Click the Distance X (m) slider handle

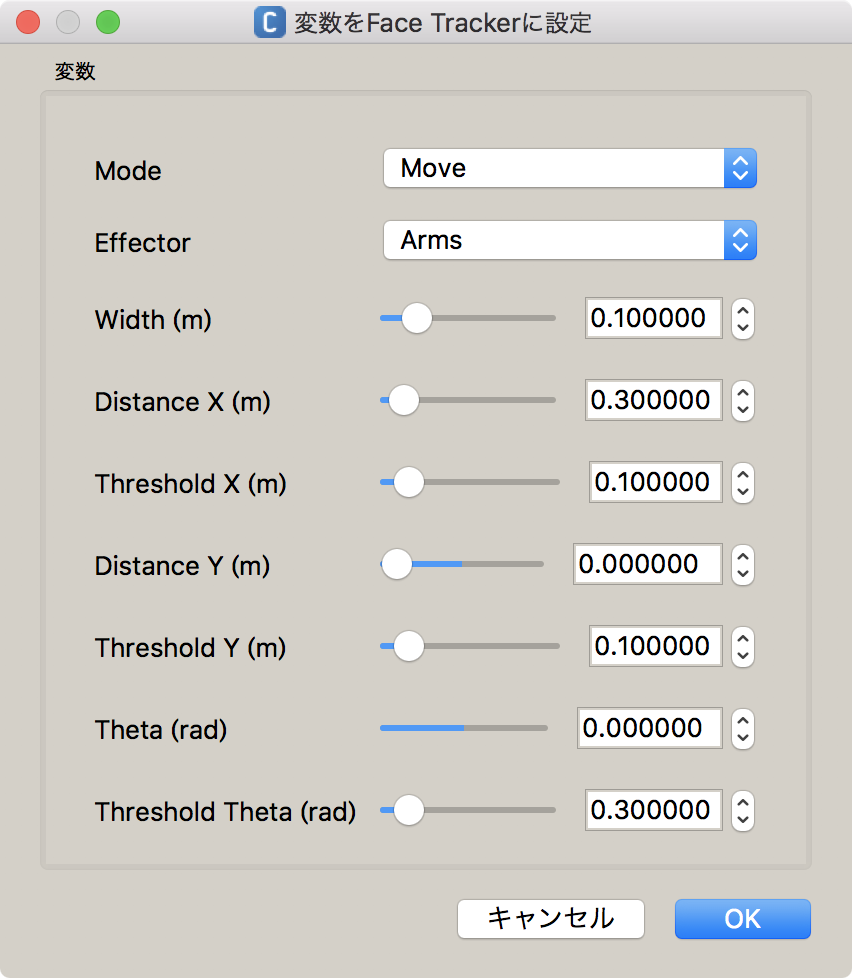pos(404,400)
